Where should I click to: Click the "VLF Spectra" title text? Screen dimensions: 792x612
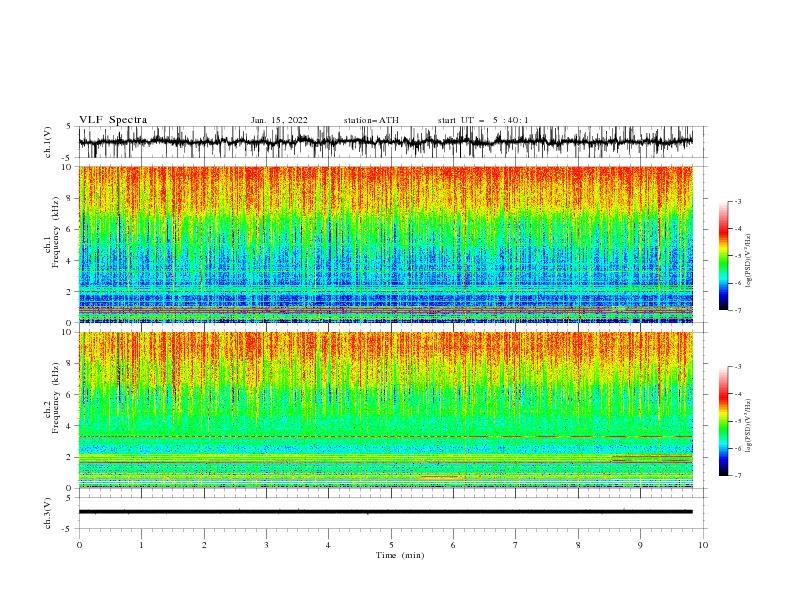tap(113, 120)
